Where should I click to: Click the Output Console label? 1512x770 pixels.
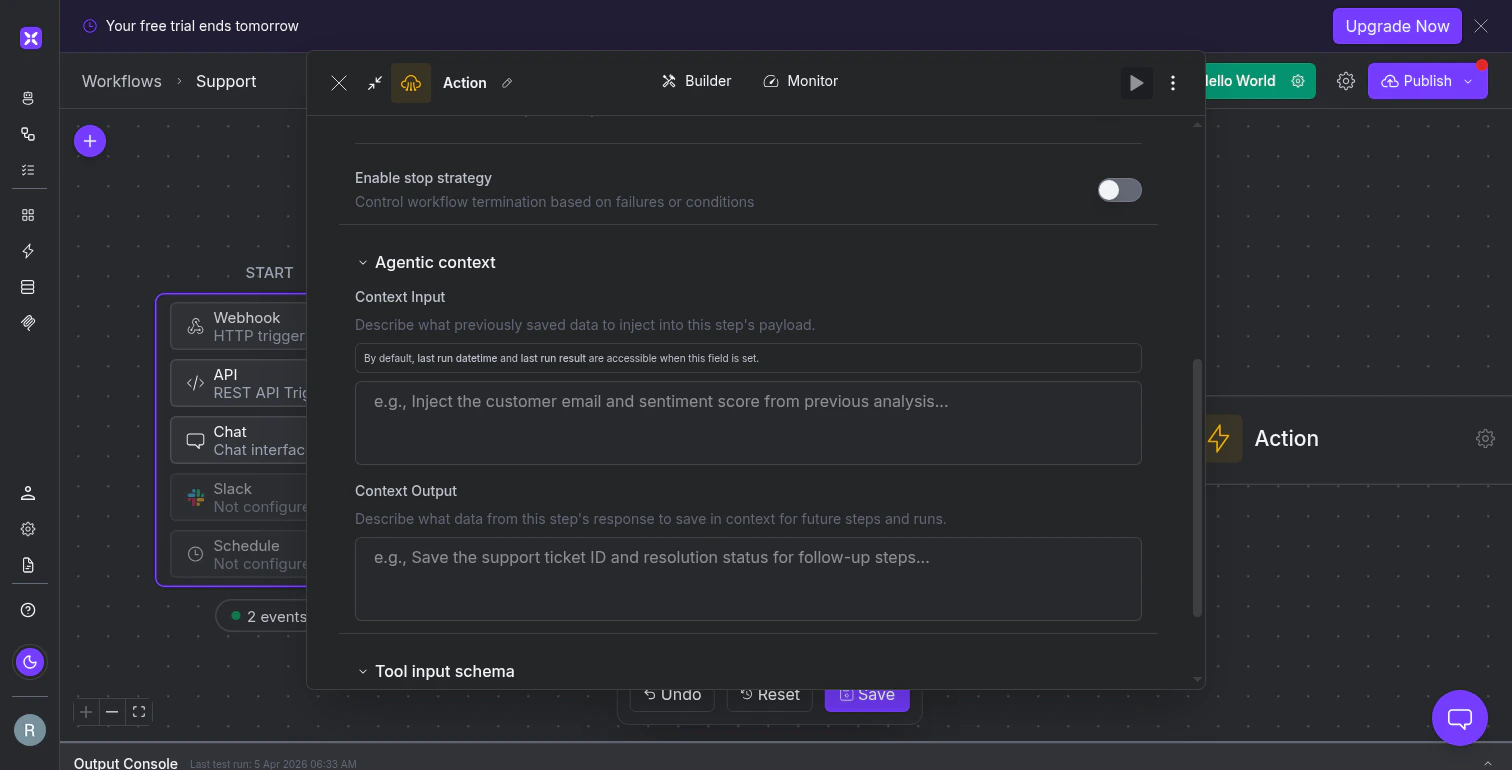tap(126, 763)
